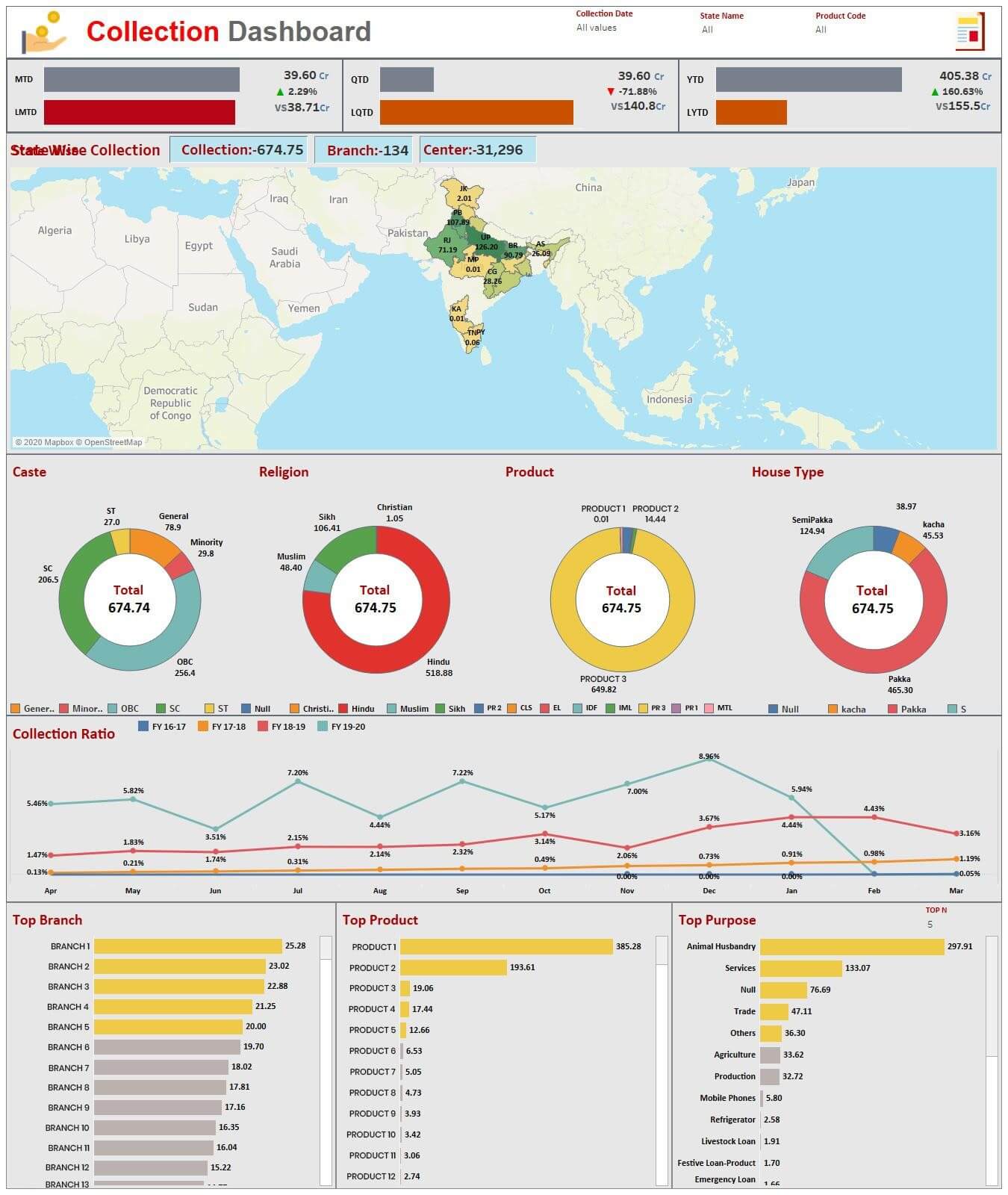Select the PRODUCT 1 bar showing 385.28
1008x1195 pixels.
[x=506, y=947]
